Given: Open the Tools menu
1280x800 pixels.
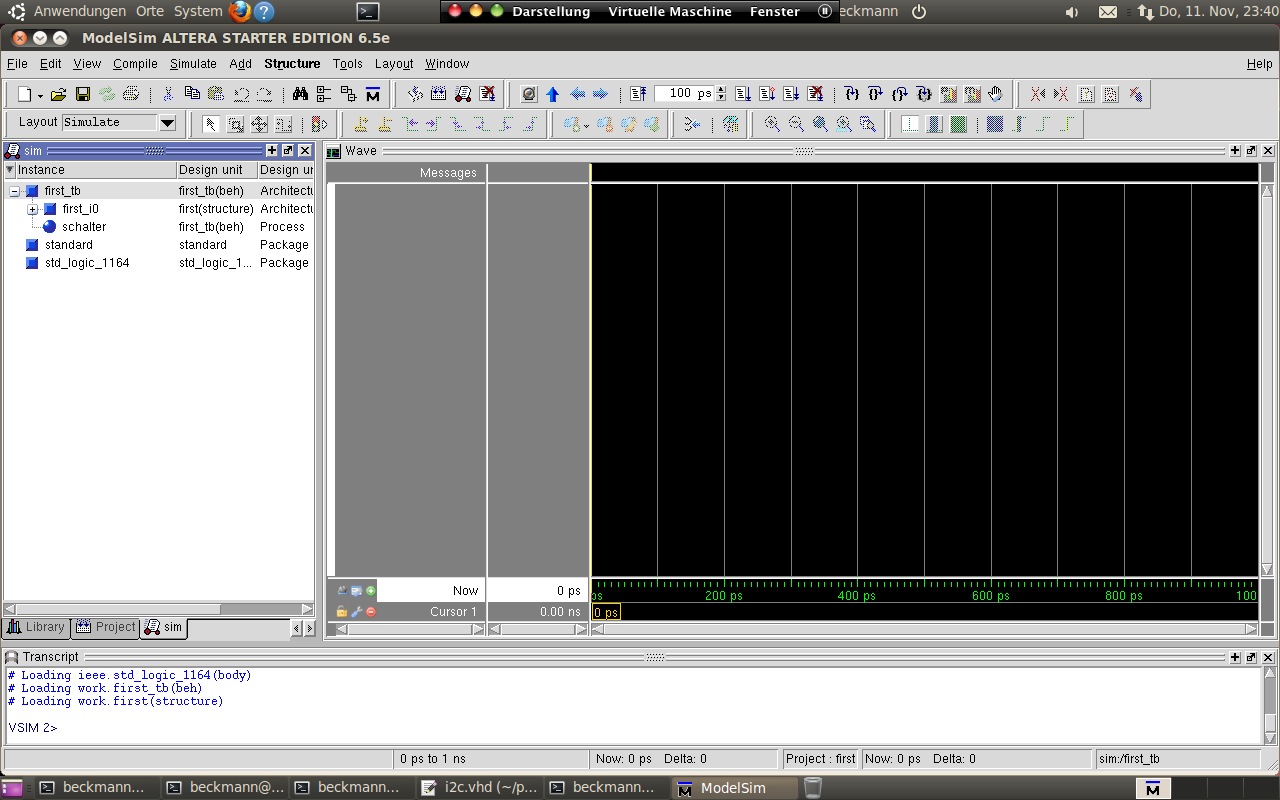Looking at the screenshot, I should pyautogui.click(x=348, y=63).
